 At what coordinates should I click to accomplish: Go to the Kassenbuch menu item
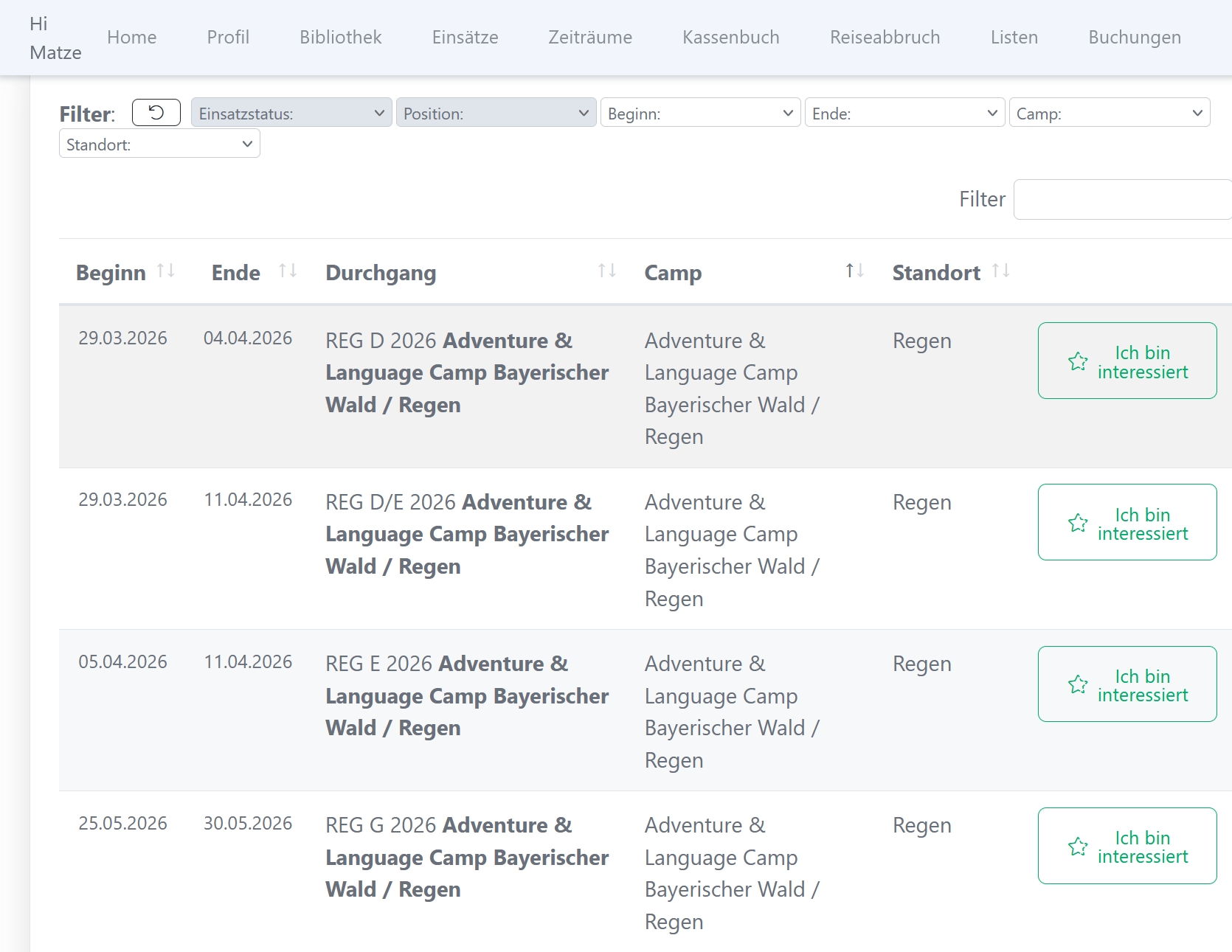[x=730, y=38]
